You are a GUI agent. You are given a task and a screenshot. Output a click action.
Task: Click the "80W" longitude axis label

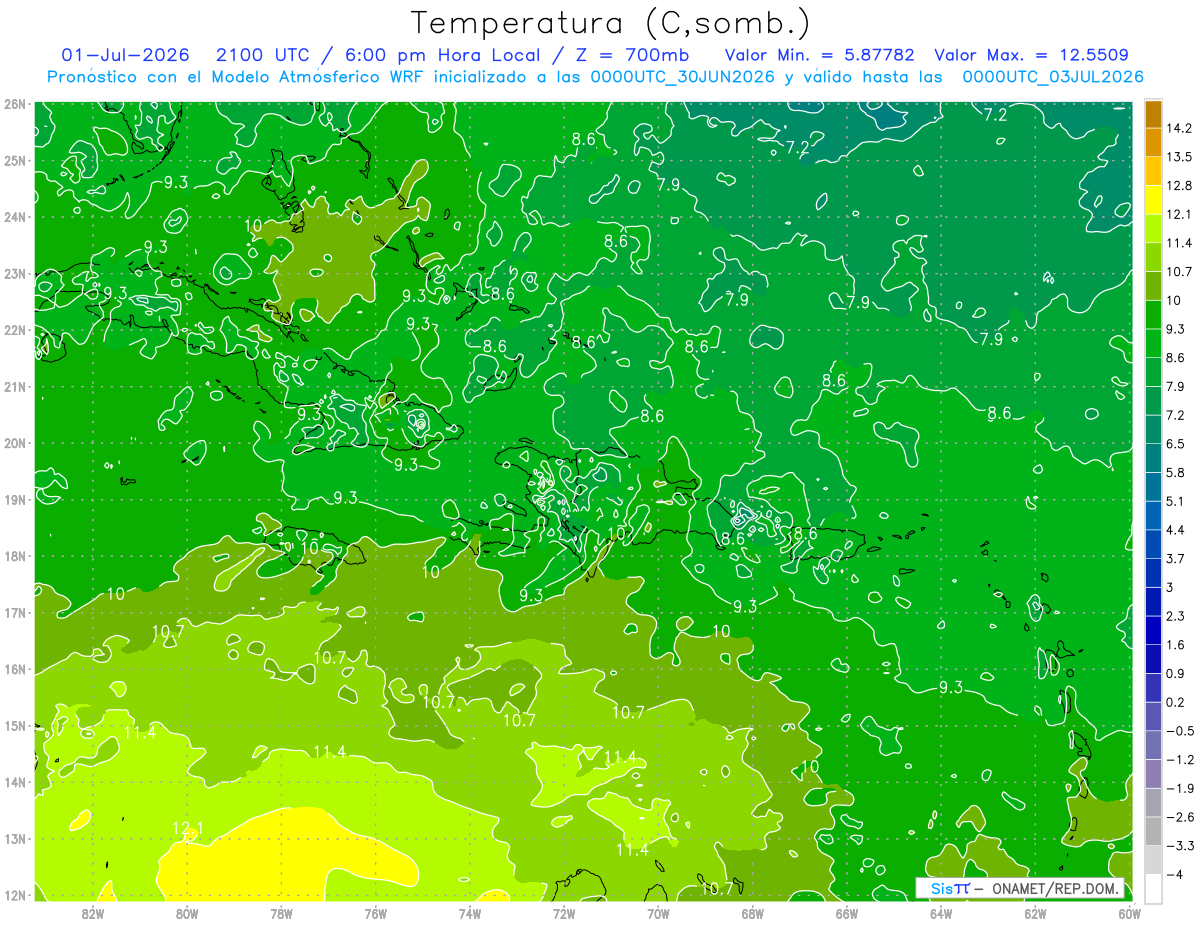click(x=187, y=913)
